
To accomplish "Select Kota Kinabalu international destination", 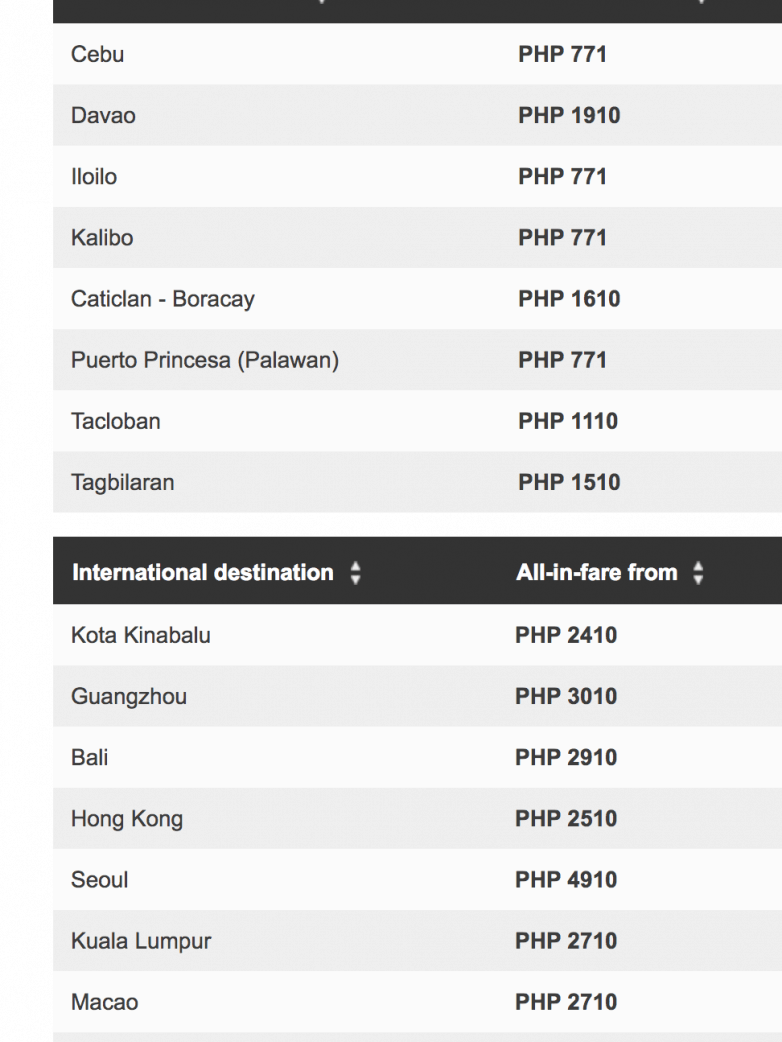I will 141,635.
